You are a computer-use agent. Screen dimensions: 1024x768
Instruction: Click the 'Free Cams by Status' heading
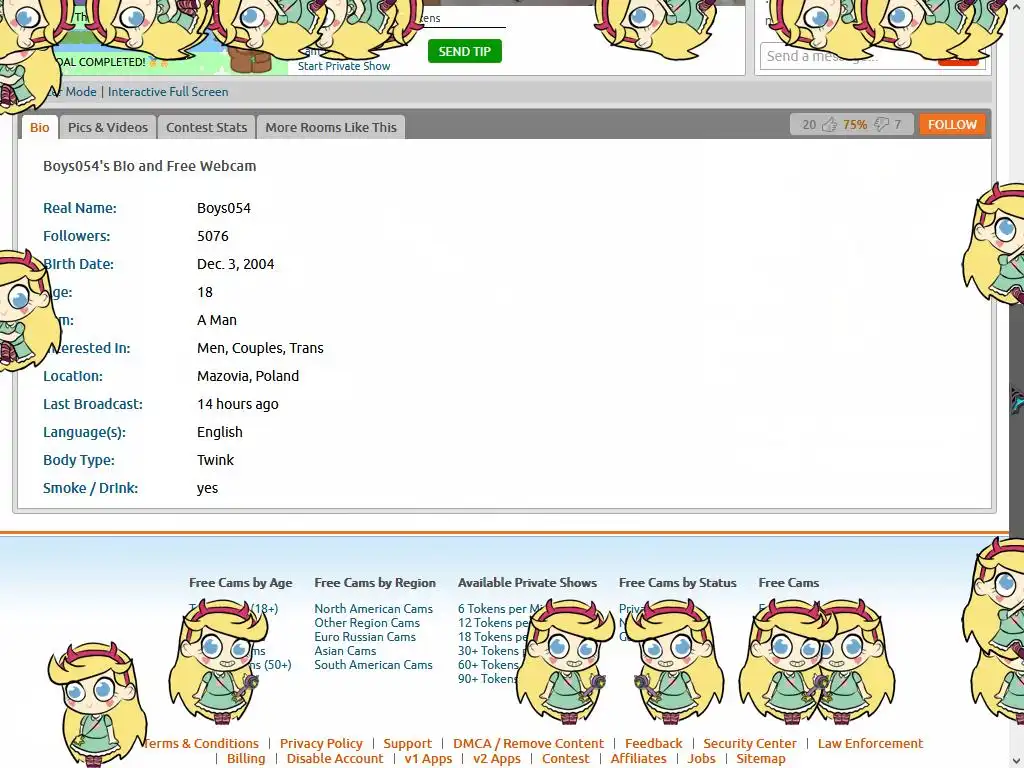coord(678,583)
